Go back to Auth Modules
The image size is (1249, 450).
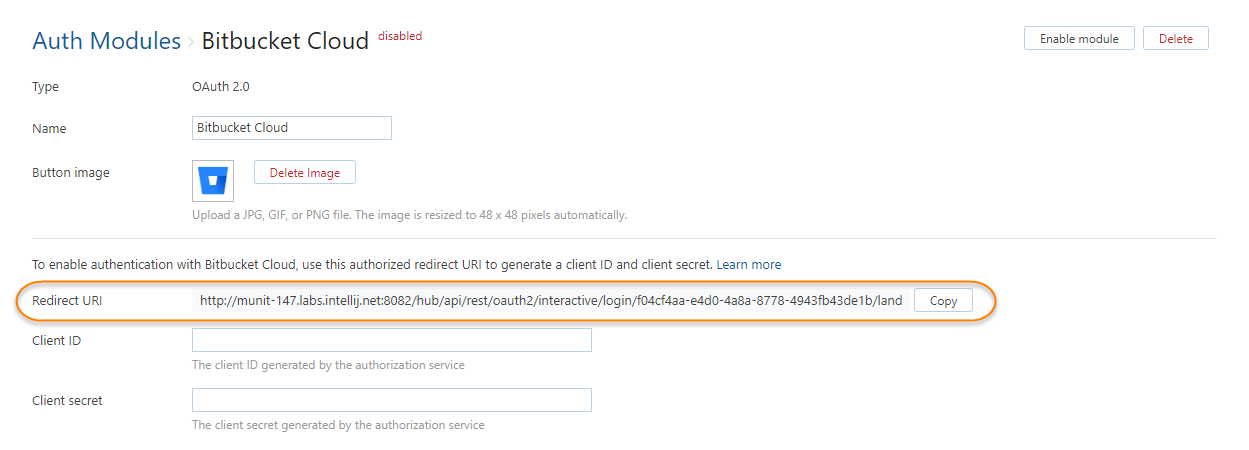[x=106, y=41]
